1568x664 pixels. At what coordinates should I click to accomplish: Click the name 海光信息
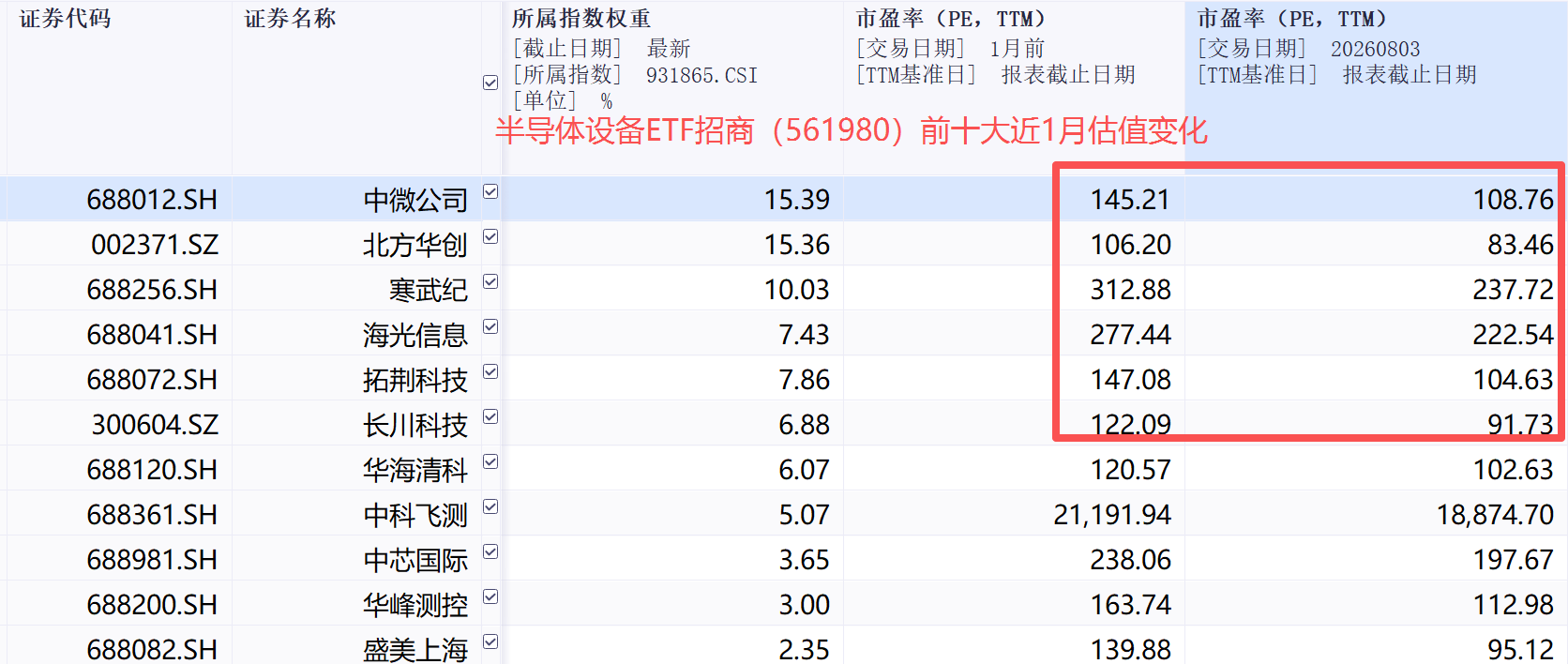tap(415, 335)
